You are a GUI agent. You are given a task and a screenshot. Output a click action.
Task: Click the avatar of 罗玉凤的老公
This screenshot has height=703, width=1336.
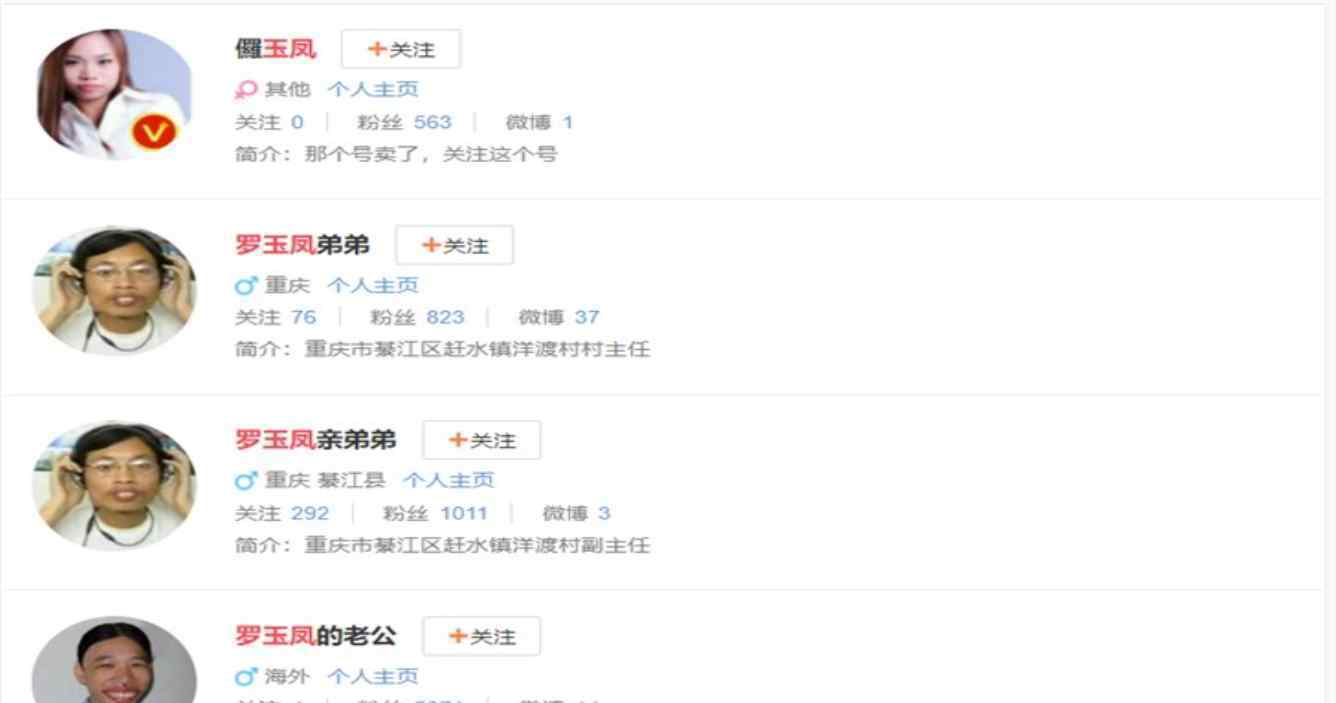point(114,660)
